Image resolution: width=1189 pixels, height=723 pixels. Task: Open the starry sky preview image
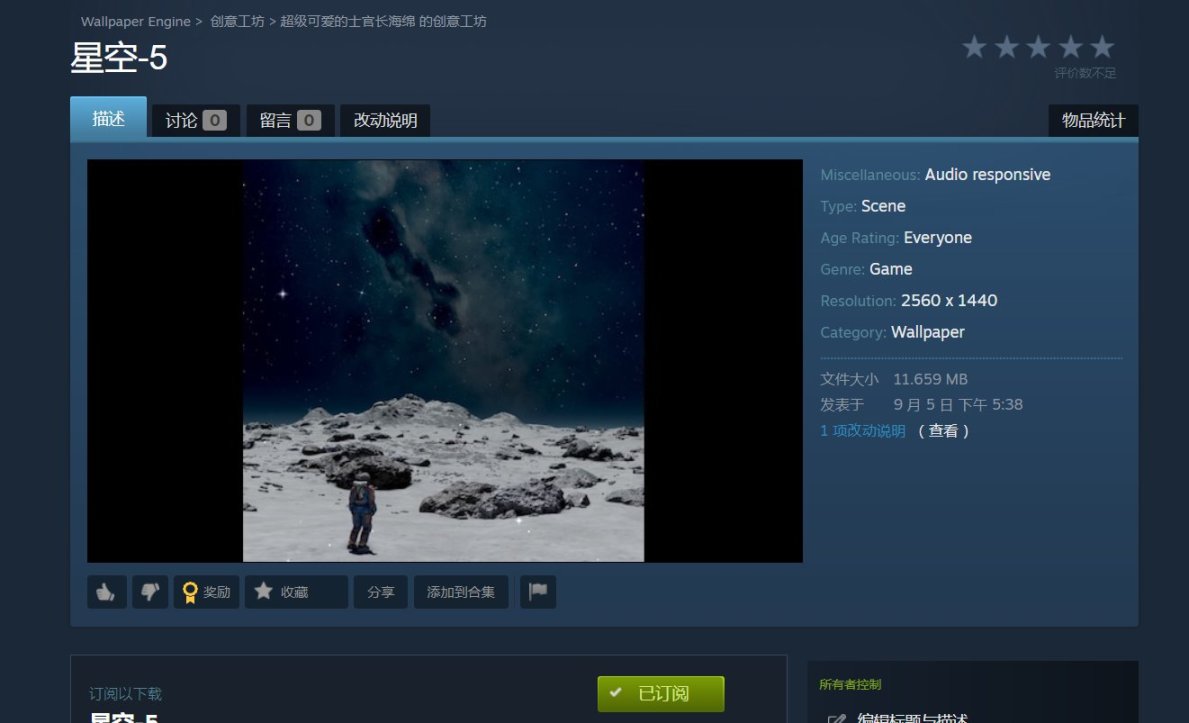(x=444, y=360)
